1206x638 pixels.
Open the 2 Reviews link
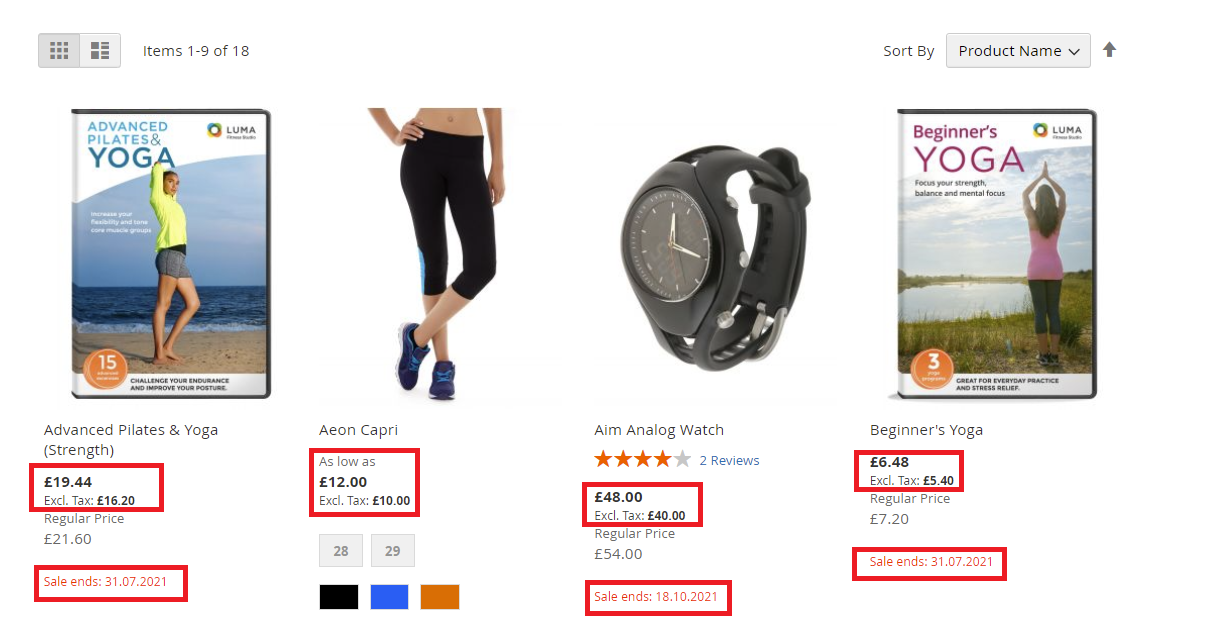pyautogui.click(x=729, y=461)
